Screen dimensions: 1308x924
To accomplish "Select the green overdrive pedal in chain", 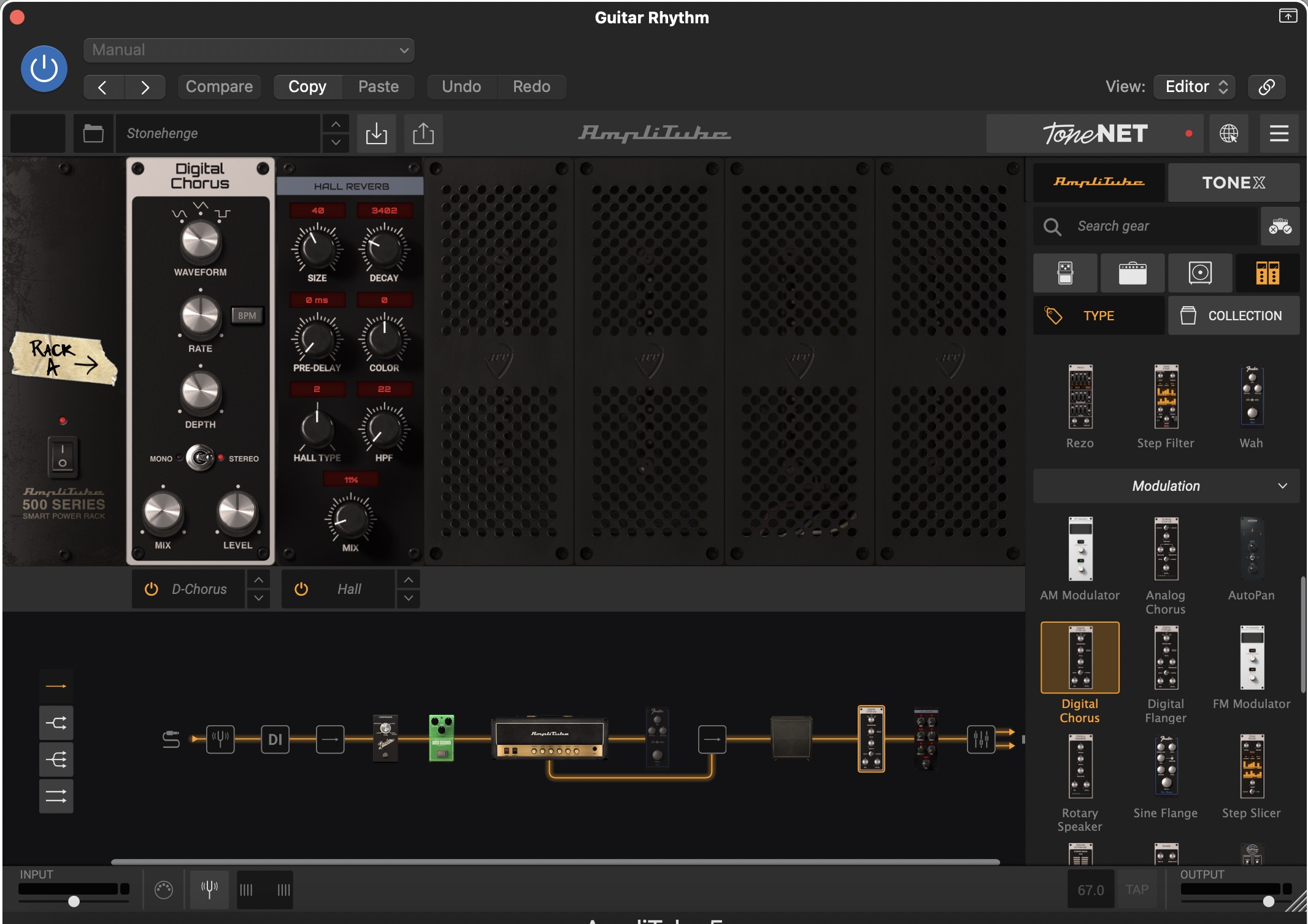I will (x=441, y=738).
